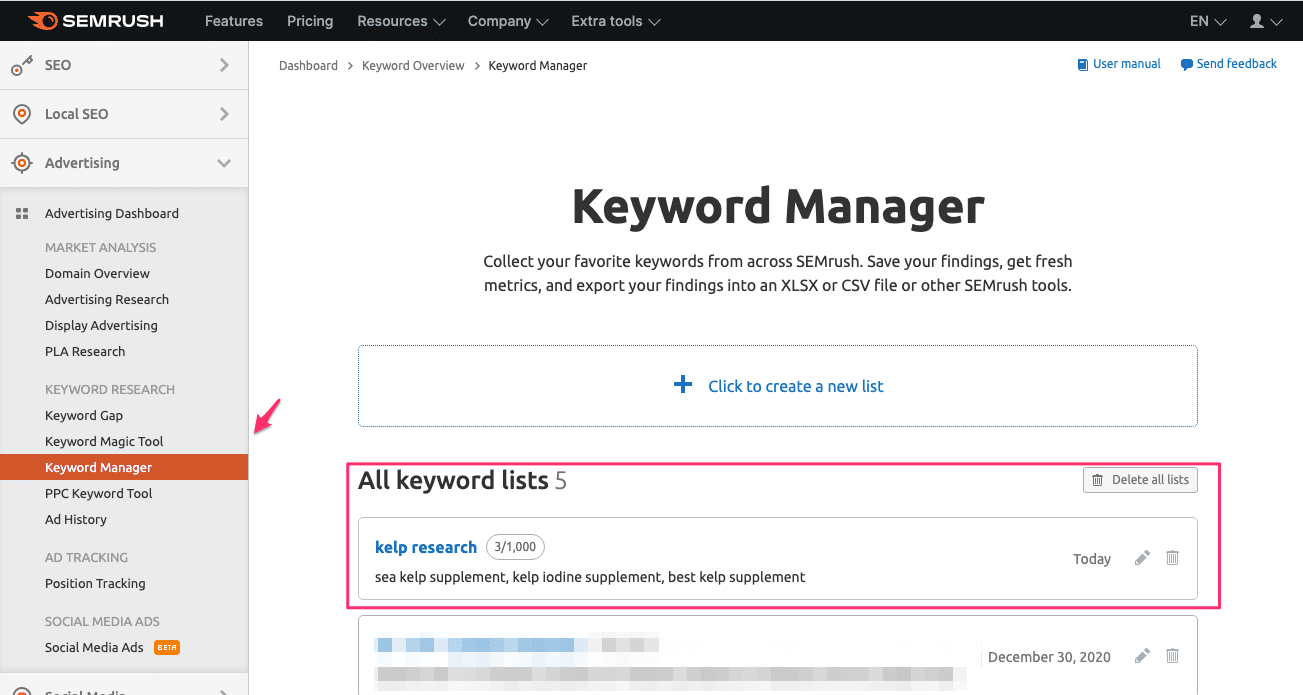Open the EN language selector
Viewport: 1303px width, 695px height.
coord(1208,21)
